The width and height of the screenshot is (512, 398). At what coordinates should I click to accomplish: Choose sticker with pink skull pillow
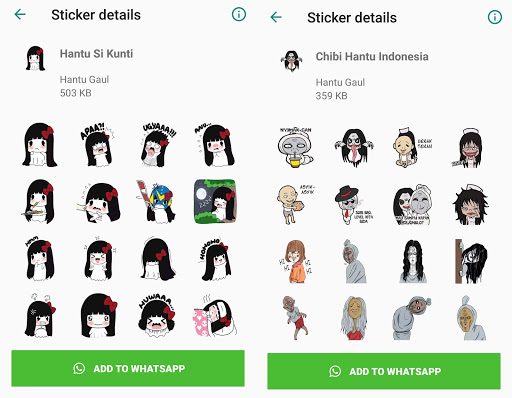(x=215, y=316)
